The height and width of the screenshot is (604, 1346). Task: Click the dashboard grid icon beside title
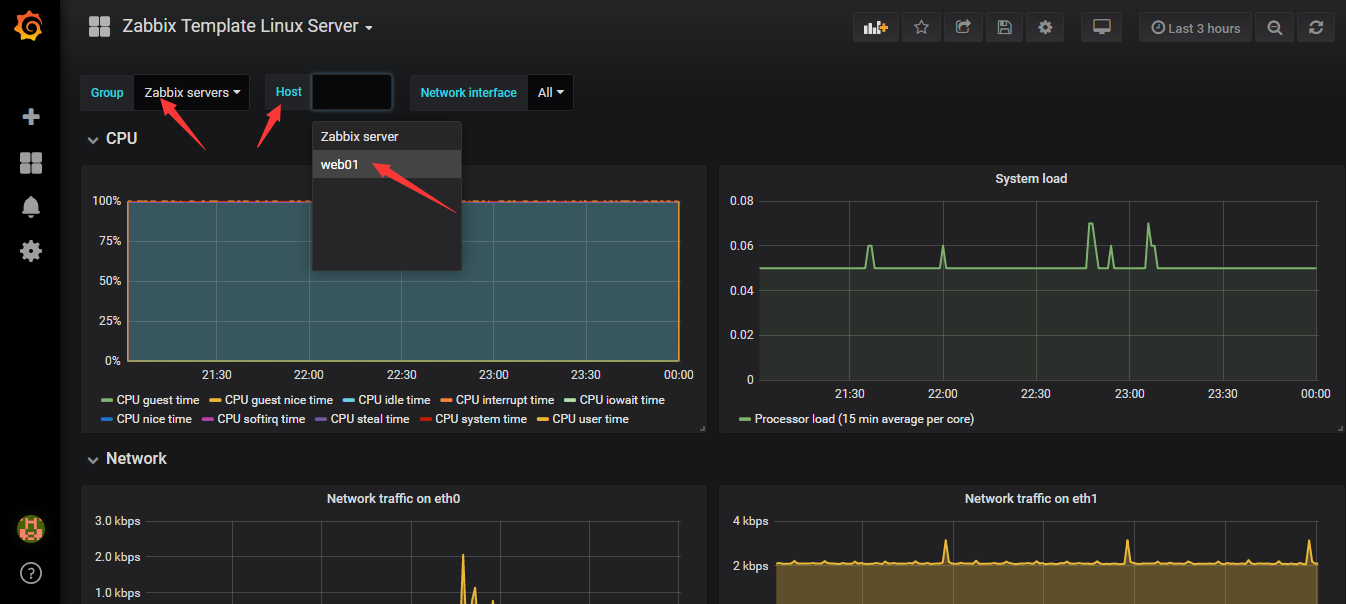click(x=99, y=27)
